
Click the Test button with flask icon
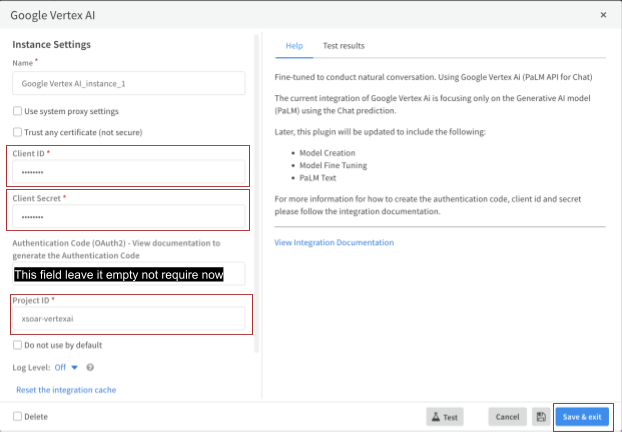[444, 416]
